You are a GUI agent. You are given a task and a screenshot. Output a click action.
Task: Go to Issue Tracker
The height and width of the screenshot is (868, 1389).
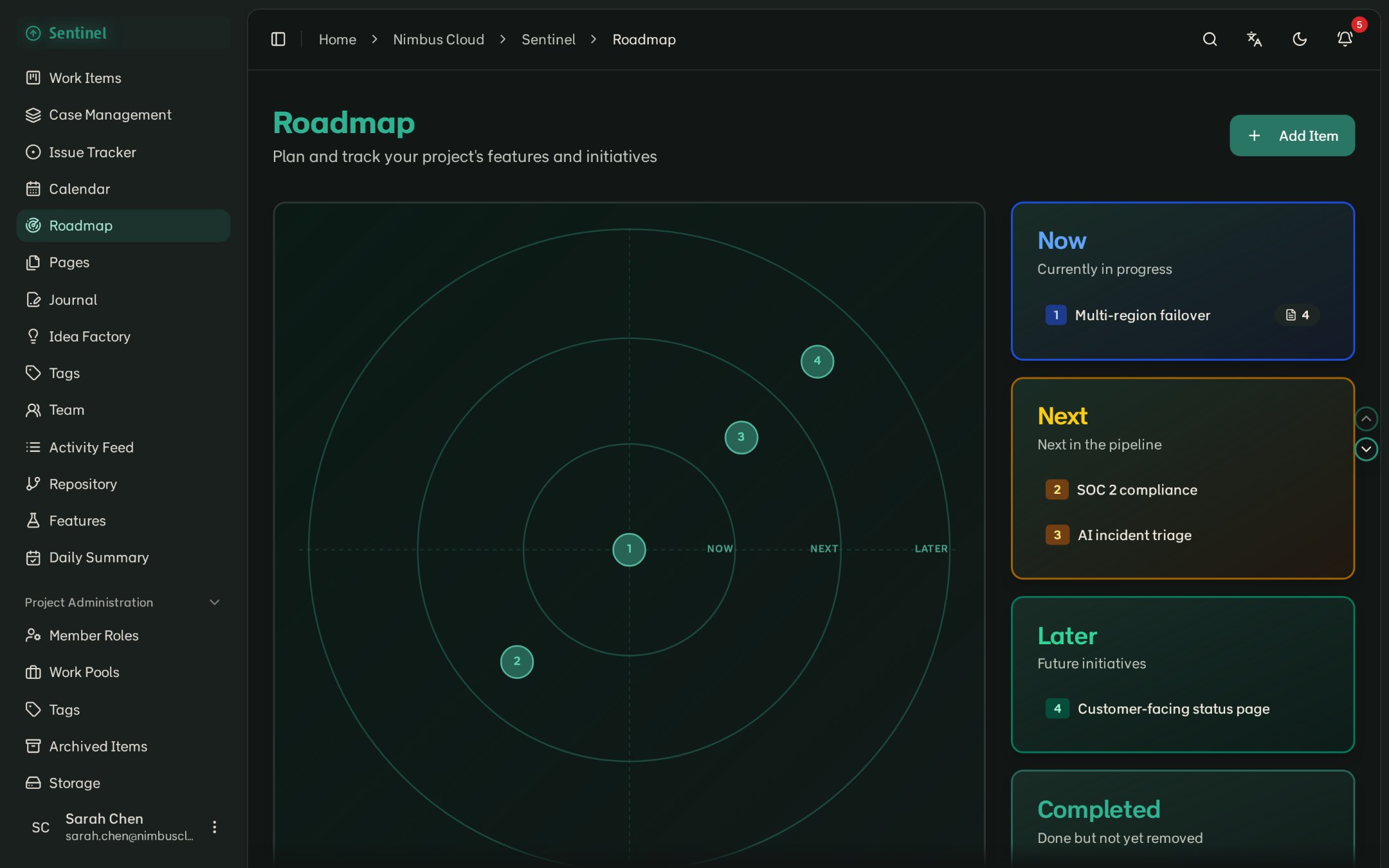point(123,152)
